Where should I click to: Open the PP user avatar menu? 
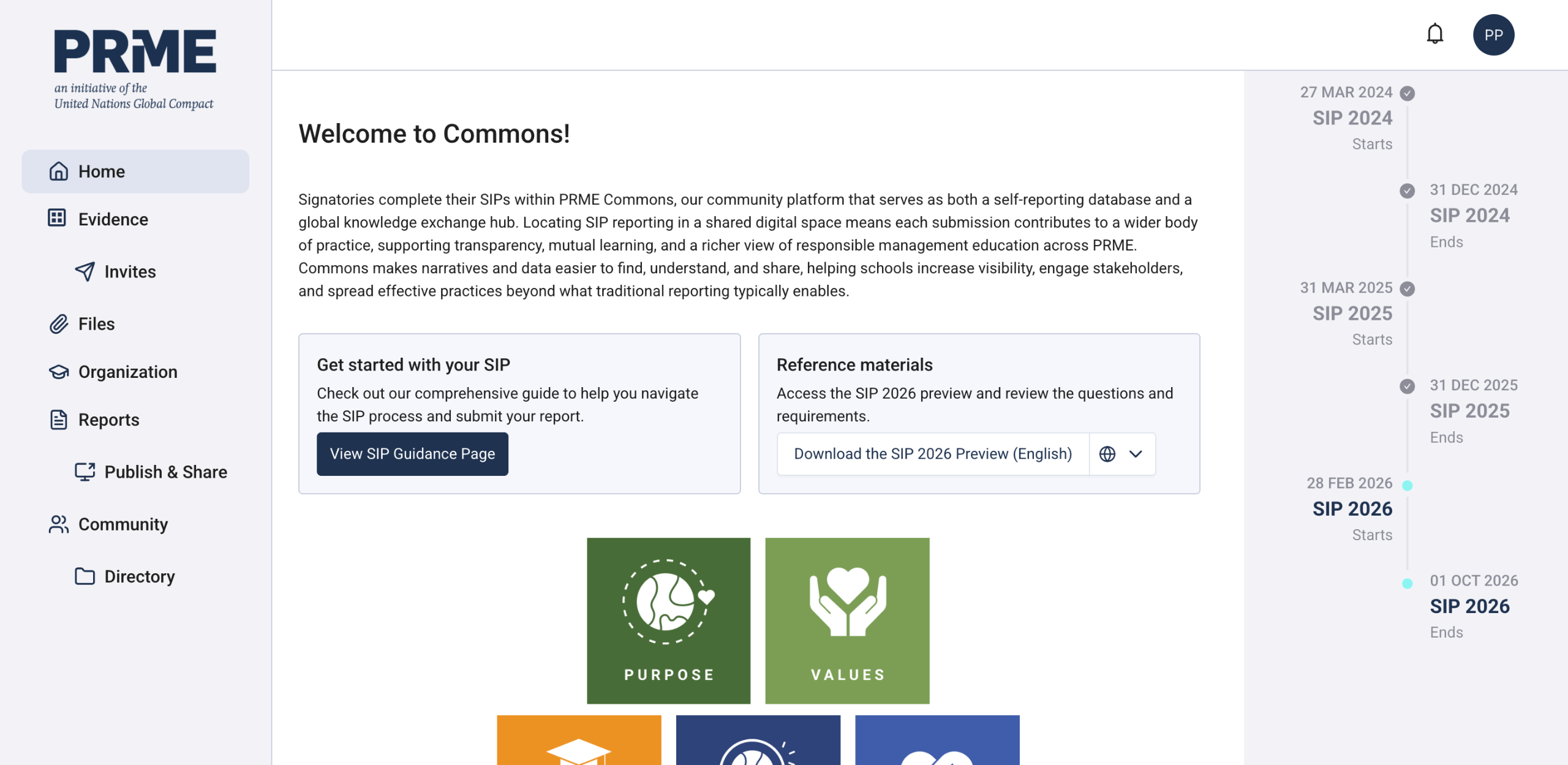(1493, 35)
